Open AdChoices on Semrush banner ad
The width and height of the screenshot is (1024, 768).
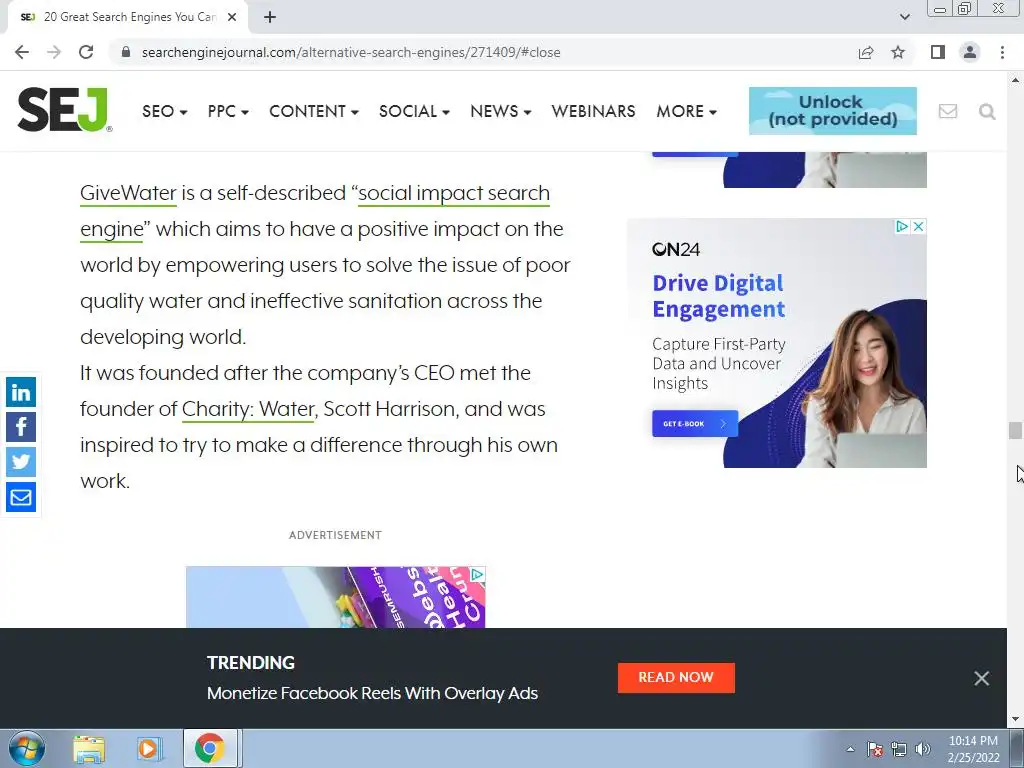coord(477,574)
